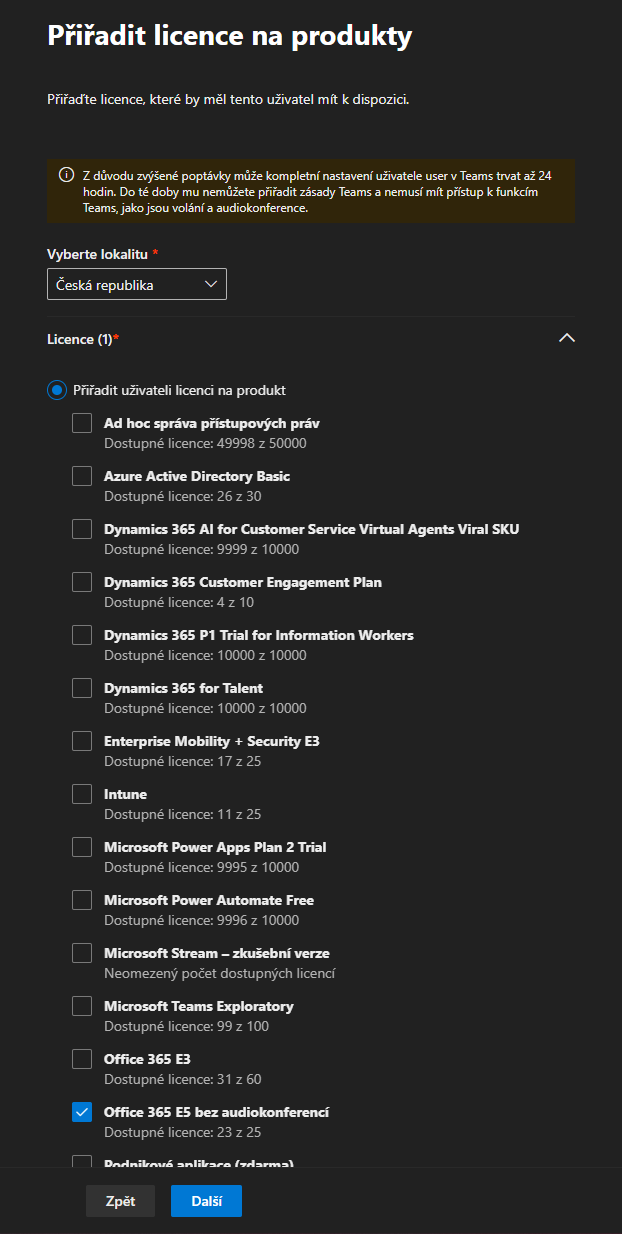Click the 'Dynamics 365 for Talent' license name
Image resolution: width=622 pixels, height=1234 pixels.
coord(183,688)
